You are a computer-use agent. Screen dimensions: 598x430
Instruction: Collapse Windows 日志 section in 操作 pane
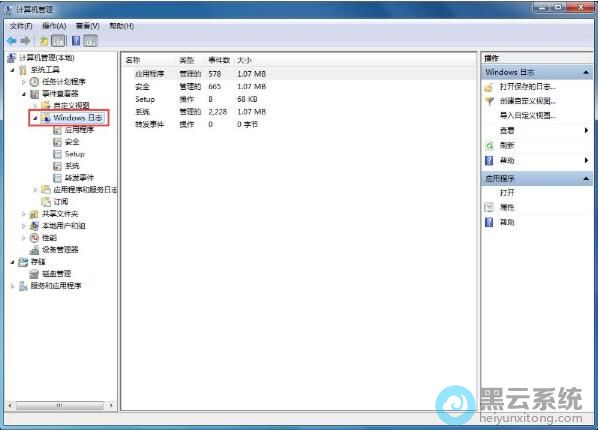[586, 72]
